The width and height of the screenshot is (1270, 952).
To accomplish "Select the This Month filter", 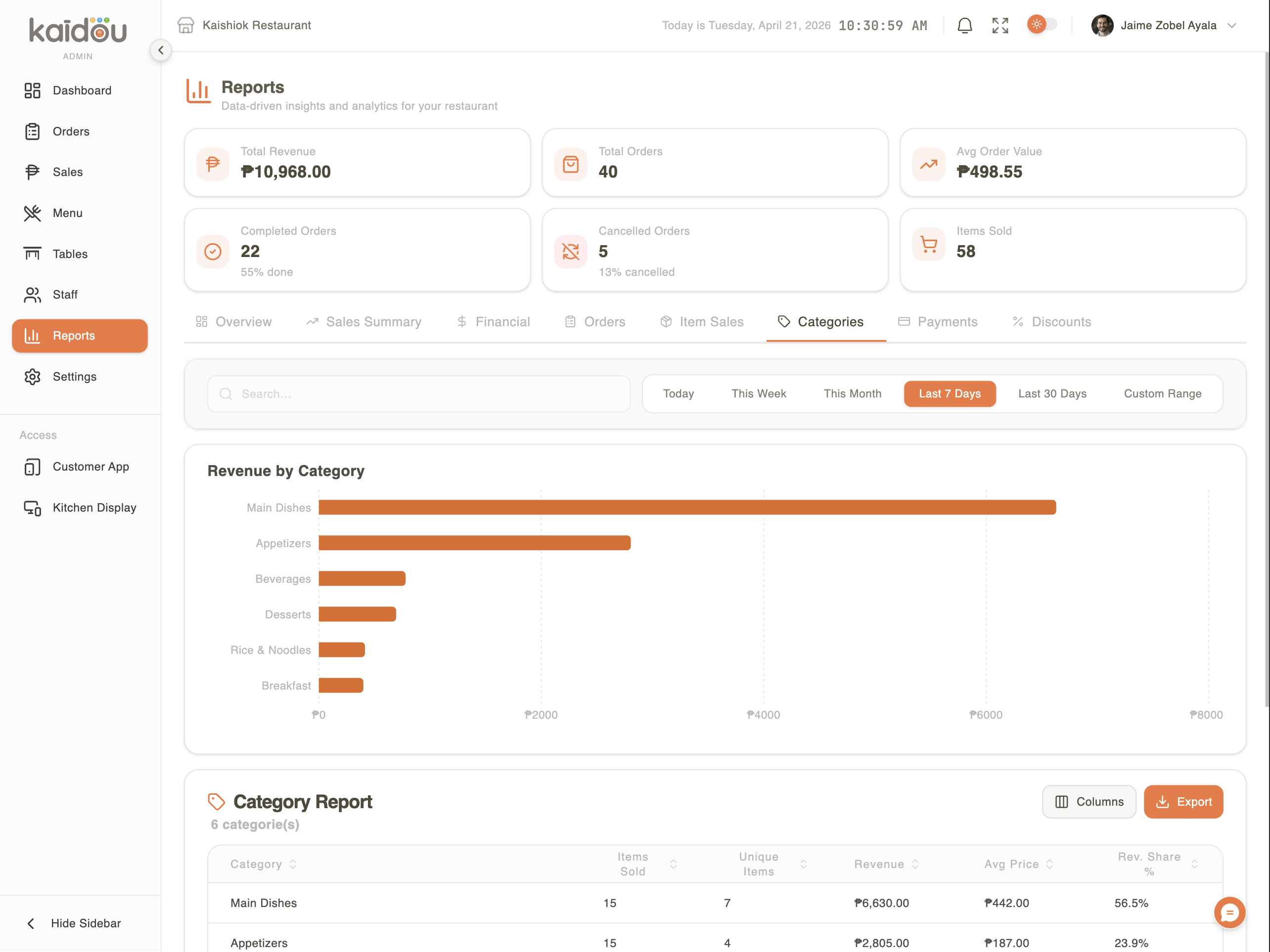I will [852, 393].
